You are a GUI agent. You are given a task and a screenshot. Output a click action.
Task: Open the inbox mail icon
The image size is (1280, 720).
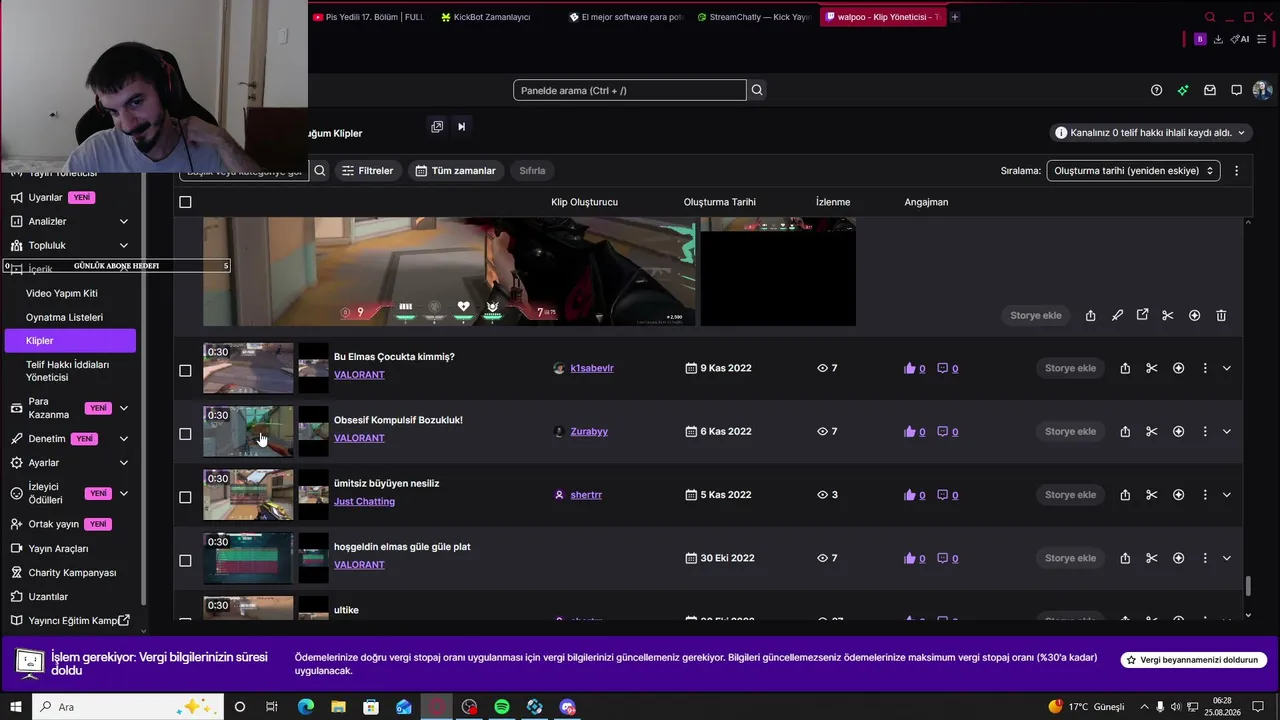click(x=1210, y=90)
